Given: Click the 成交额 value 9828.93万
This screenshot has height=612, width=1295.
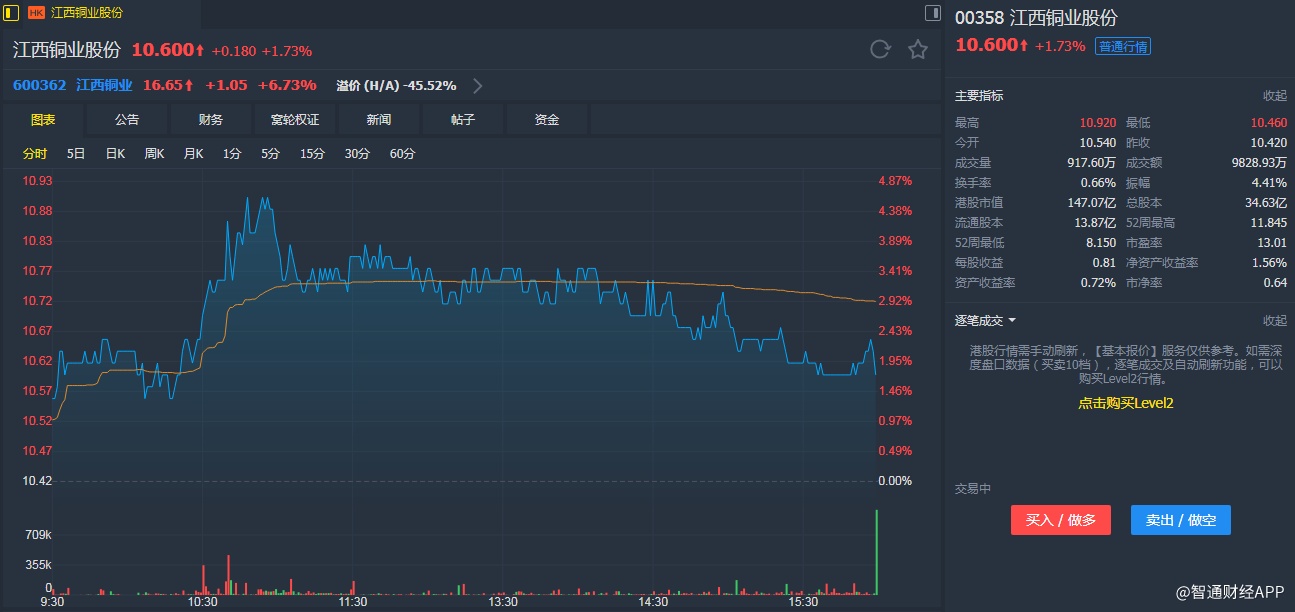Looking at the screenshot, I should pos(1260,162).
